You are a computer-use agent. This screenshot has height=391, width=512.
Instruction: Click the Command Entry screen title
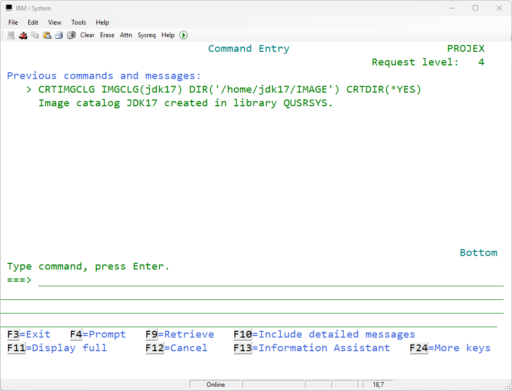click(x=249, y=49)
